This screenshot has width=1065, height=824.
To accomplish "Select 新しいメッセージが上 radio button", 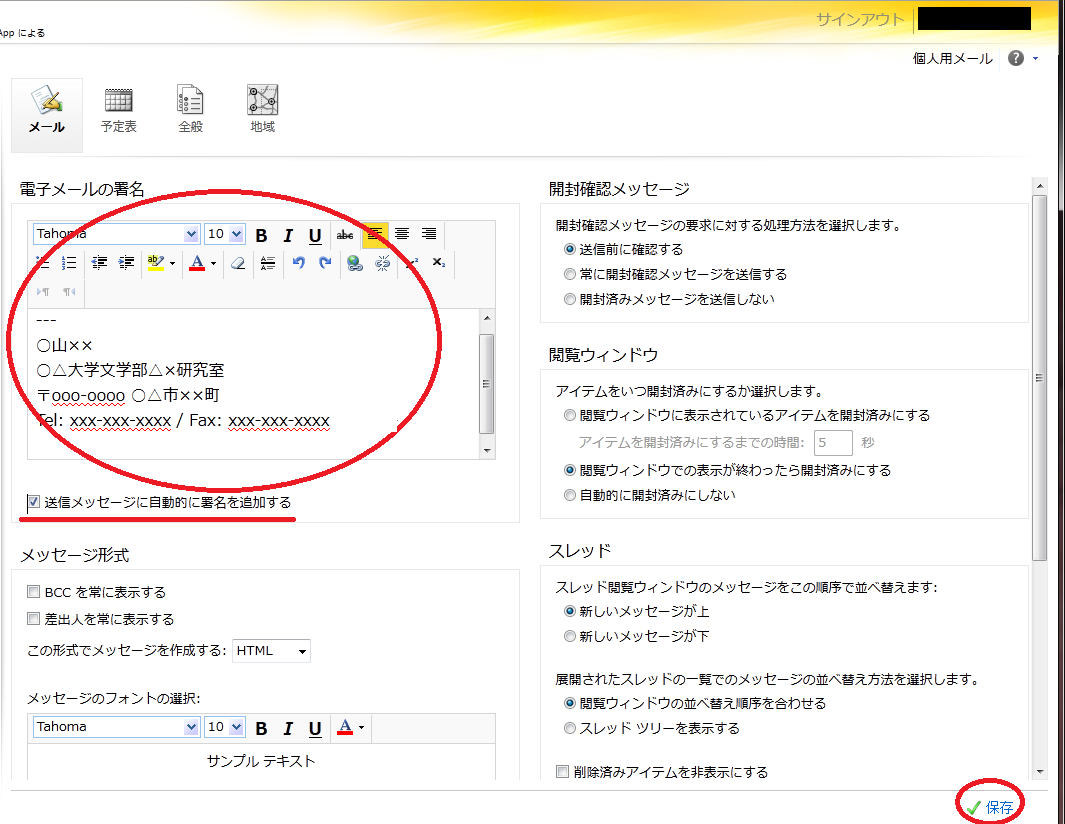I will (x=570, y=611).
